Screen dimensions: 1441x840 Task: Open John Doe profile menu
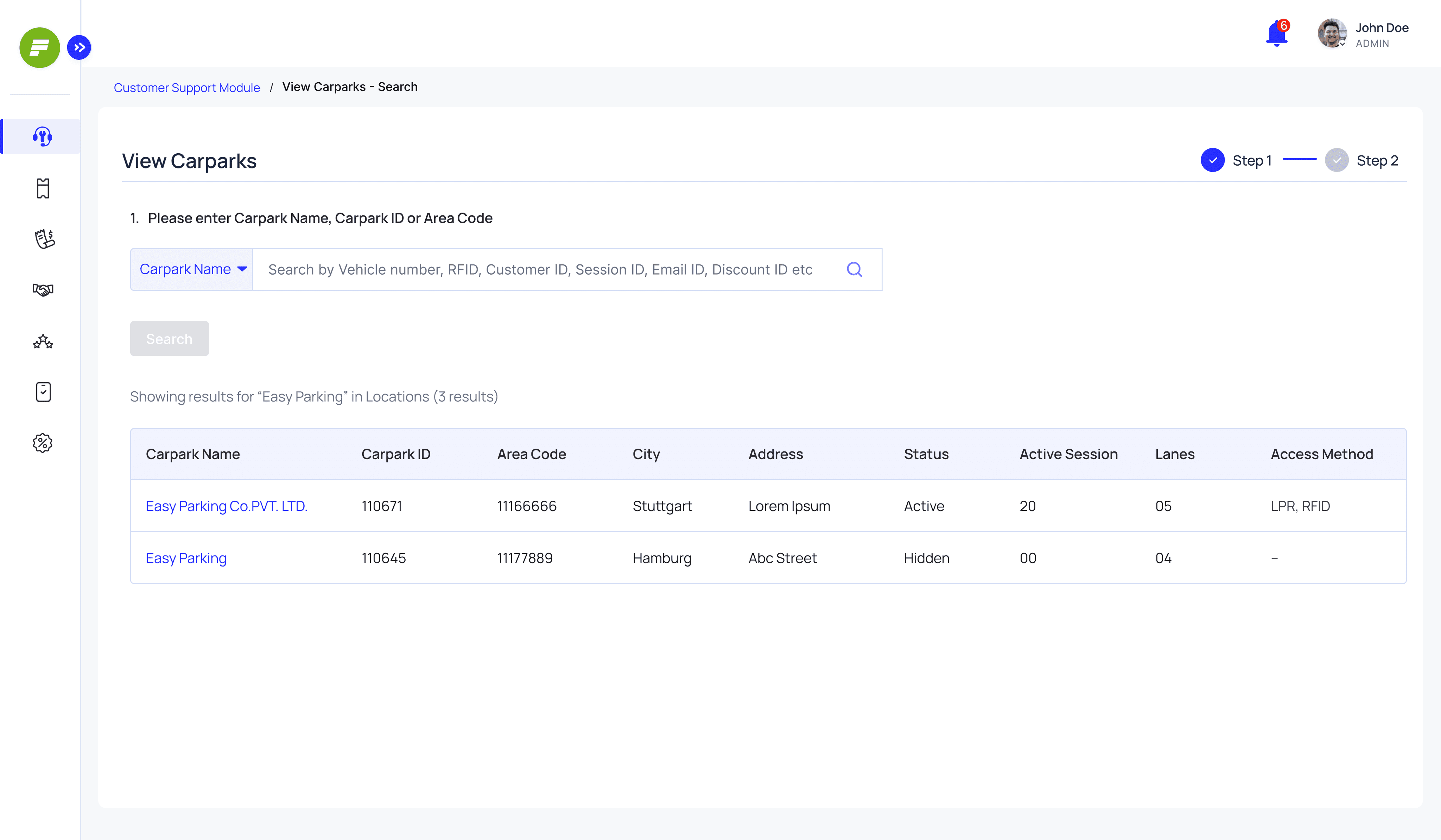(1363, 34)
